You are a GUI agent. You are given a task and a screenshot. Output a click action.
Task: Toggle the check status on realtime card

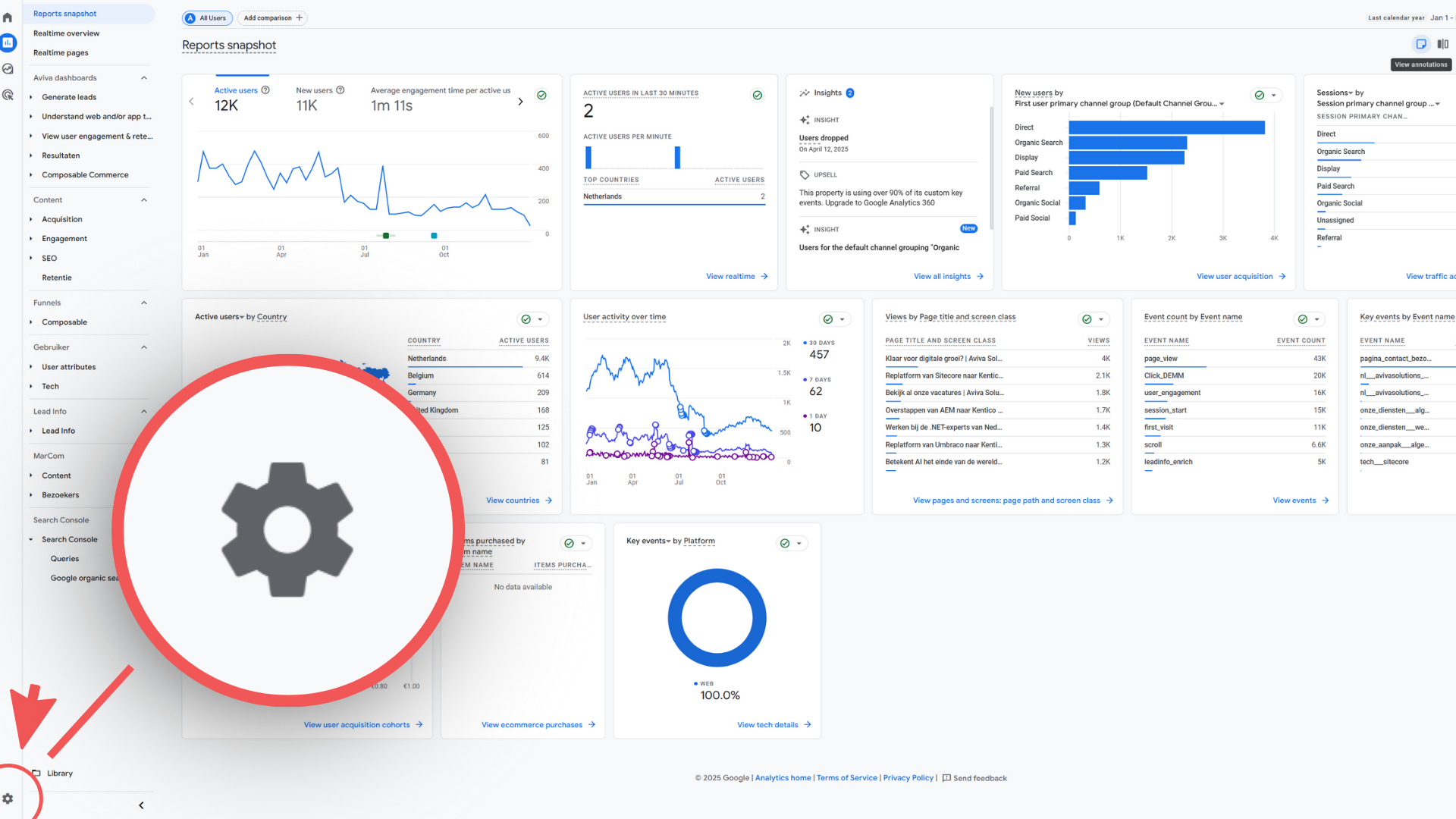coord(757,96)
